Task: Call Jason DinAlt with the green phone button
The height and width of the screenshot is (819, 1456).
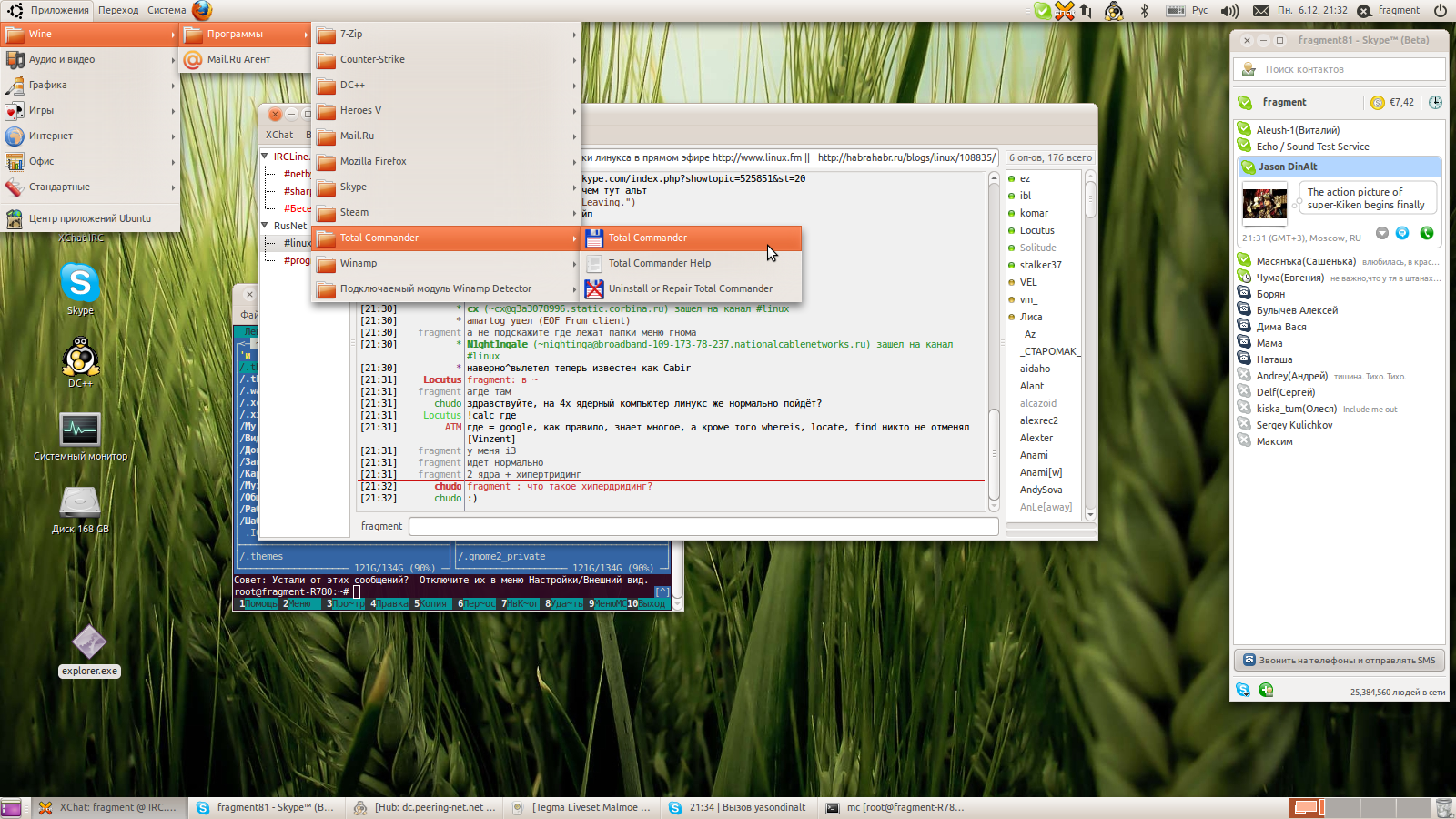Action: pos(1426,233)
